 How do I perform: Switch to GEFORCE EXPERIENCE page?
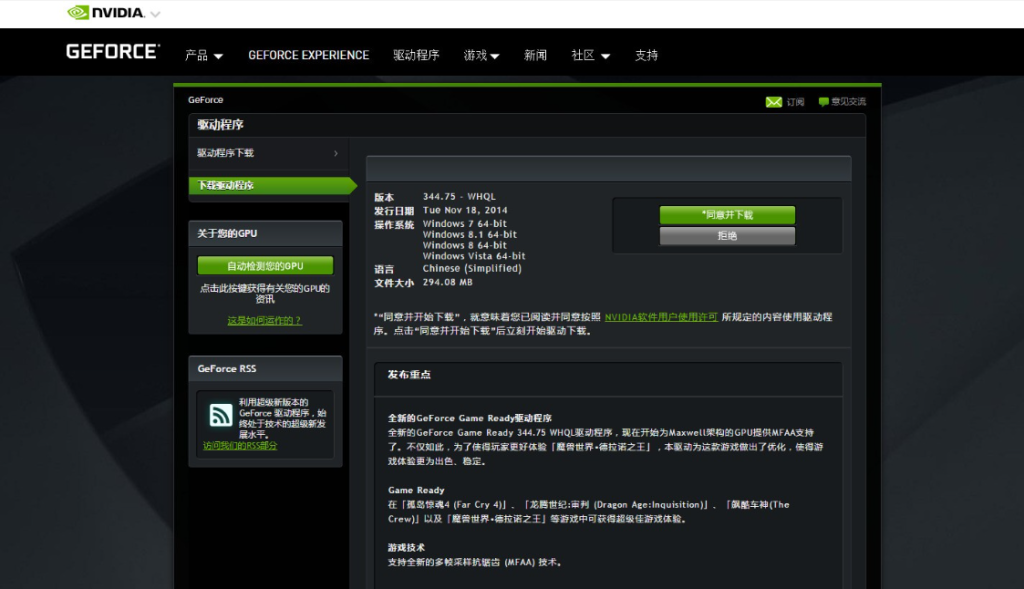point(308,55)
